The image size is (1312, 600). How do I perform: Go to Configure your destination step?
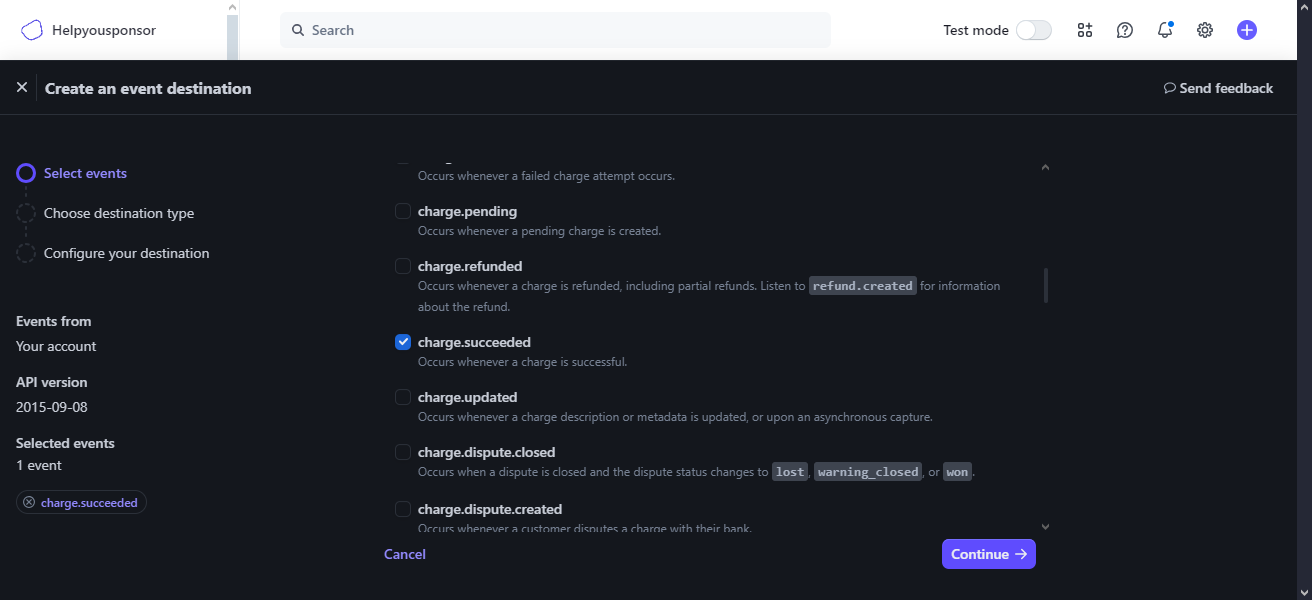pos(127,253)
